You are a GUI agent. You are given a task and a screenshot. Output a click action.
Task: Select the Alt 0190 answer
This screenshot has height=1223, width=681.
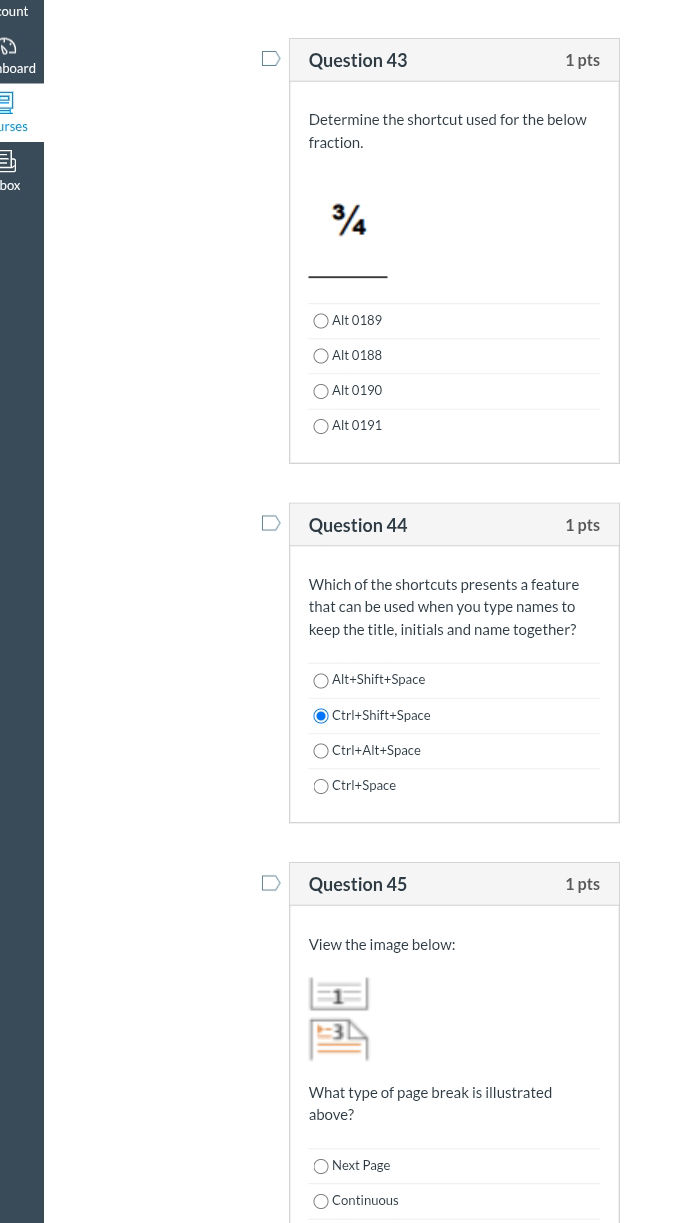(320, 390)
